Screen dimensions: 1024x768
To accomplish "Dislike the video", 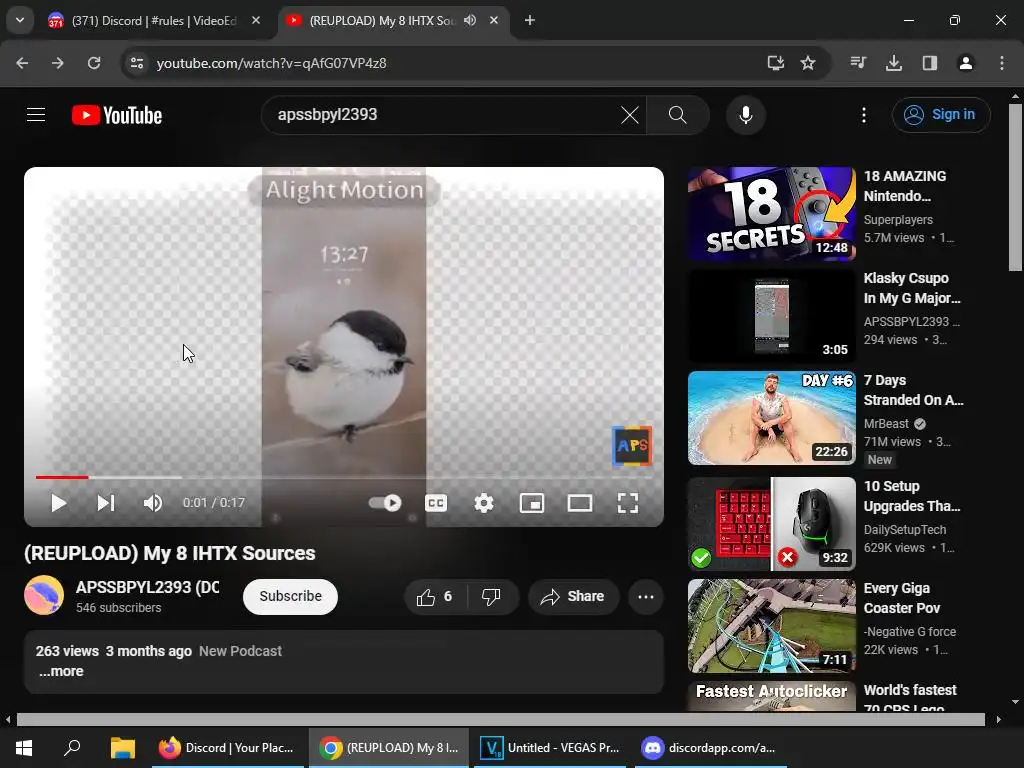I will click(492, 596).
